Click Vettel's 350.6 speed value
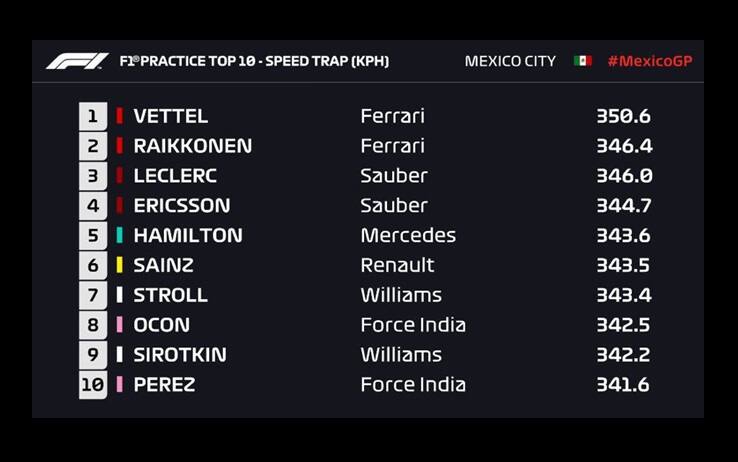Screen dimensions: 738x462 pyautogui.click(x=623, y=116)
